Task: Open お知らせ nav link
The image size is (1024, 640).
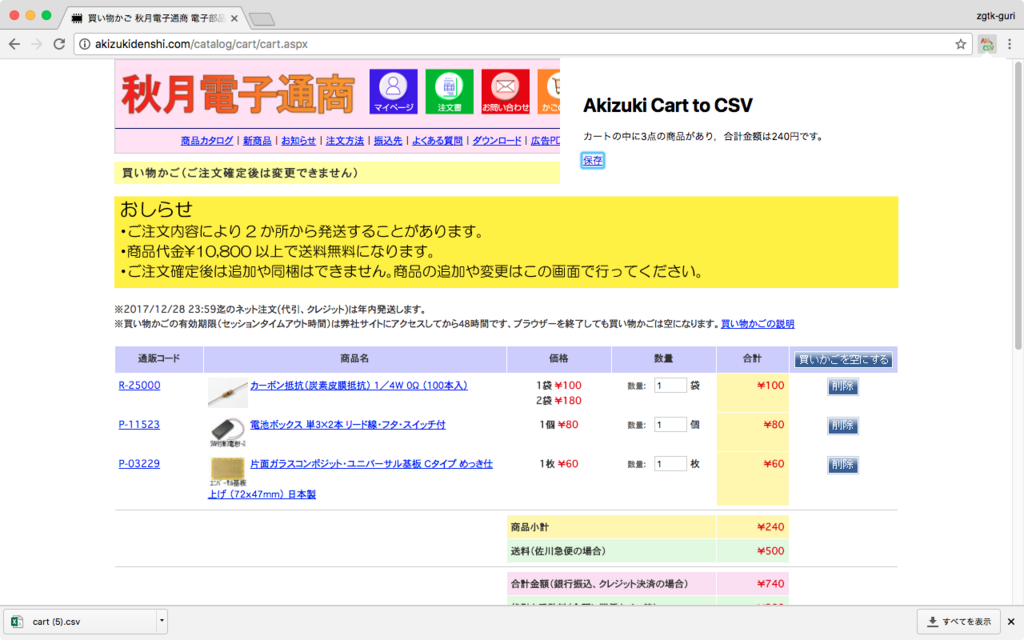Action: [x=298, y=141]
